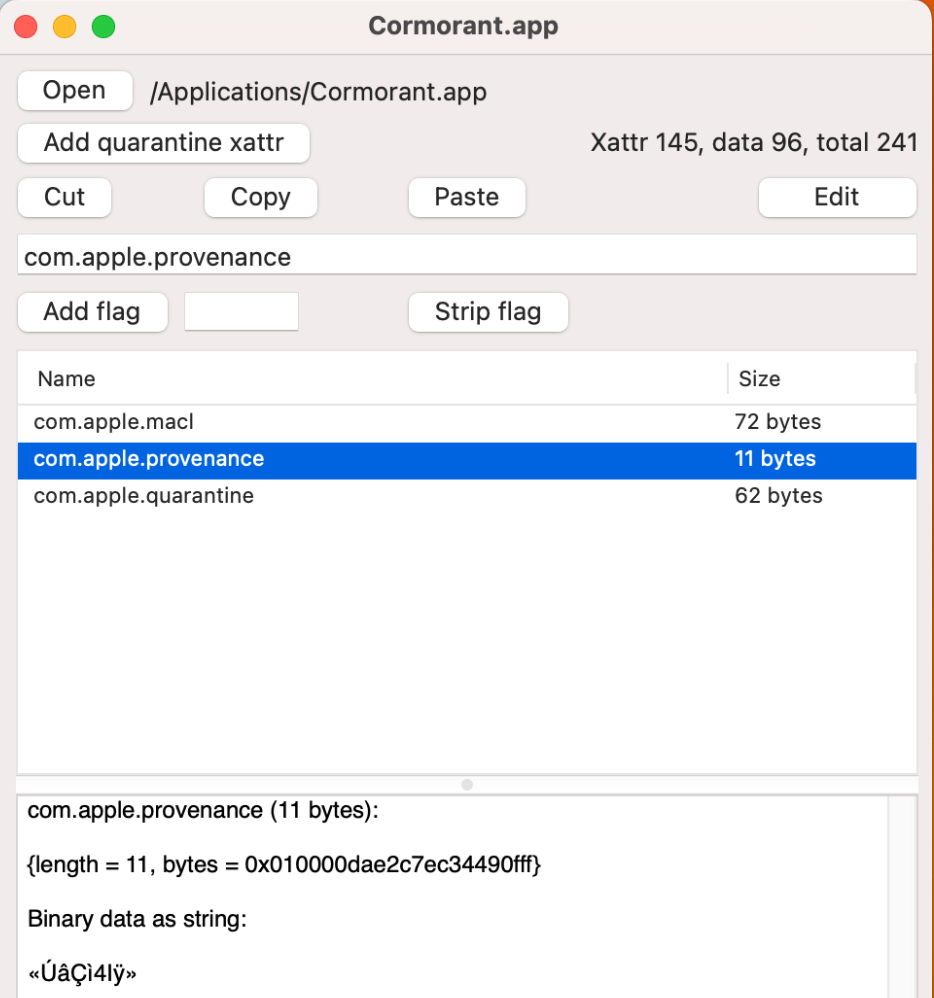
Task: Click the Copy button
Action: [x=260, y=197]
